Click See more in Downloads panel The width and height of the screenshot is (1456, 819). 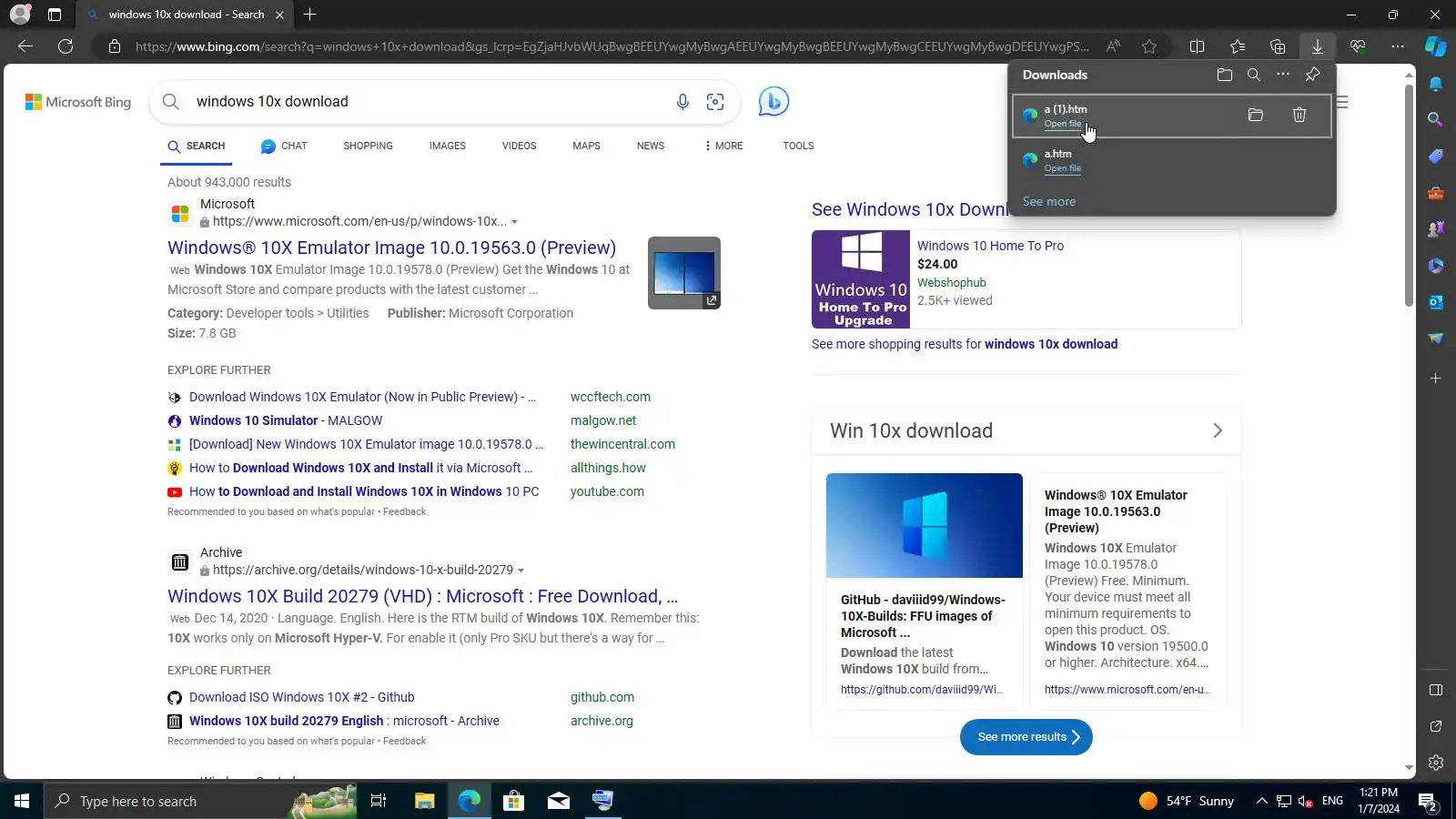tap(1048, 202)
